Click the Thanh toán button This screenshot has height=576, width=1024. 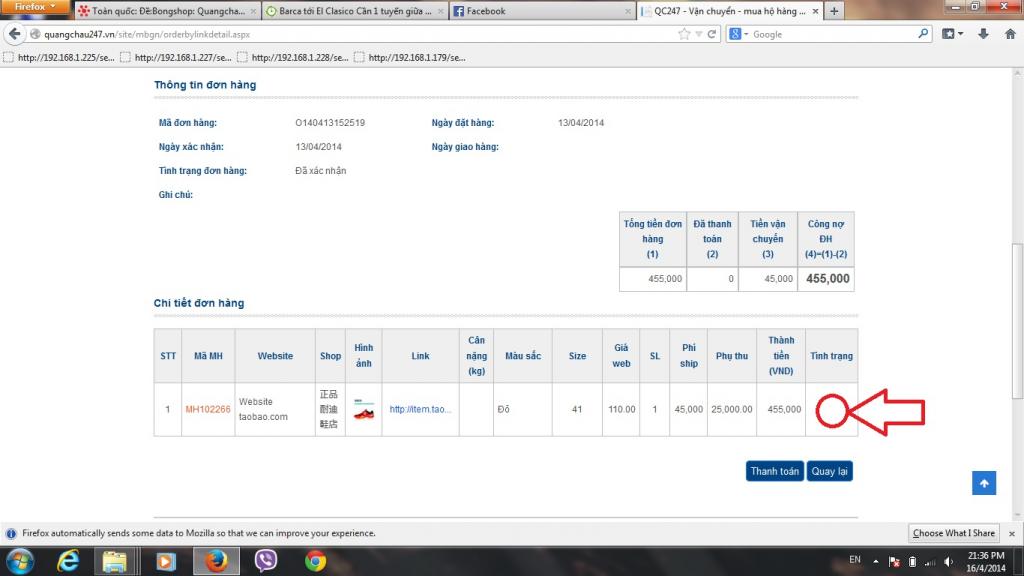tap(775, 471)
